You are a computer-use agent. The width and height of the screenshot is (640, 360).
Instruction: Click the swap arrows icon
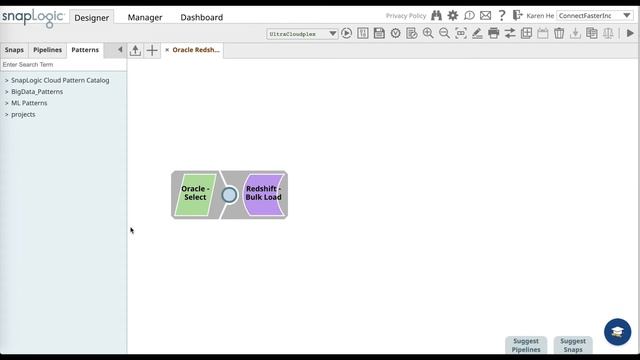[510, 33]
